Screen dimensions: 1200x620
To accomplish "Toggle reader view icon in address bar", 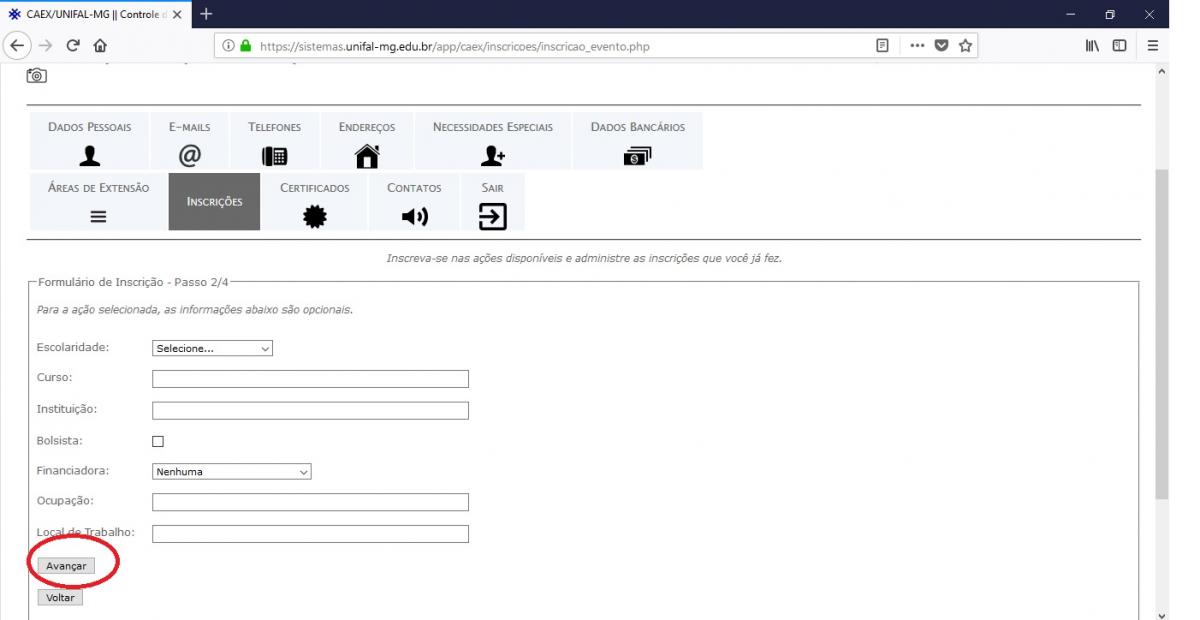I will [x=883, y=46].
